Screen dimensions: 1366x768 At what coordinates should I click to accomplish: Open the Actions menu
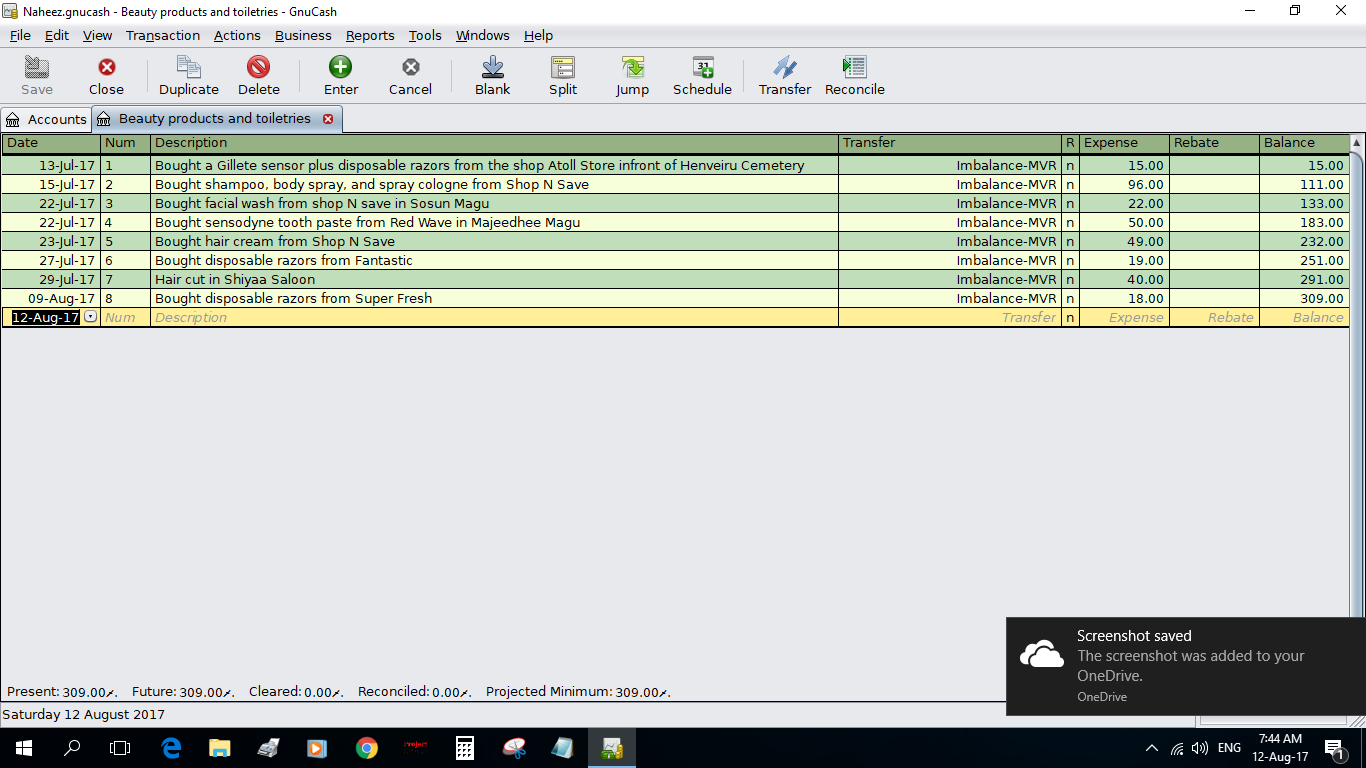click(237, 35)
